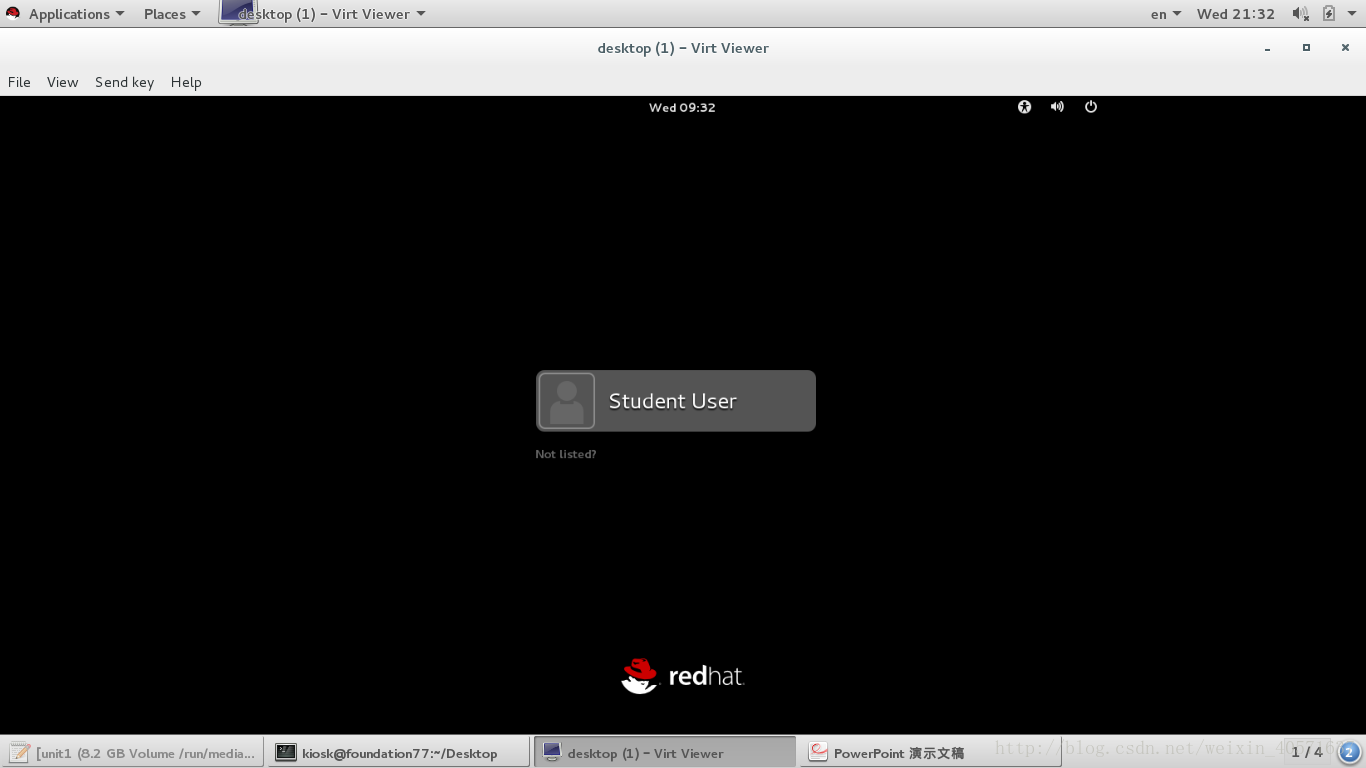1366x768 pixels.
Task: Close the Virt Viewer window
Action: 1345,48
